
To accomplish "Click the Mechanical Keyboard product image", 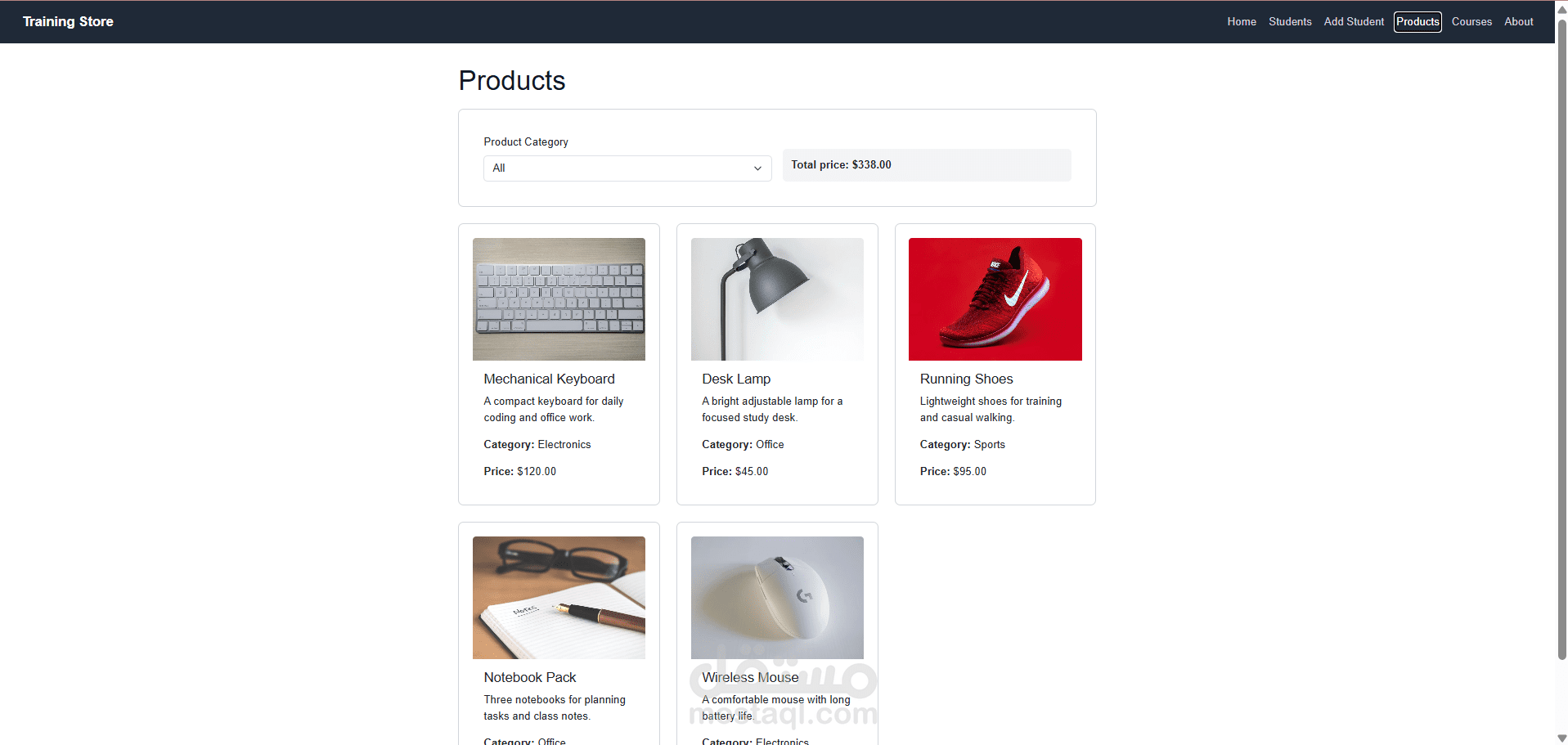I will tap(559, 299).
